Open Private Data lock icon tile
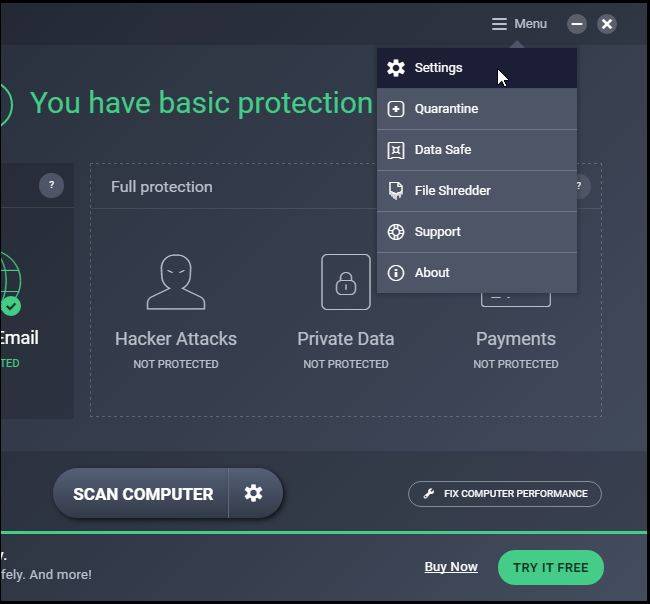 (346, 282)
